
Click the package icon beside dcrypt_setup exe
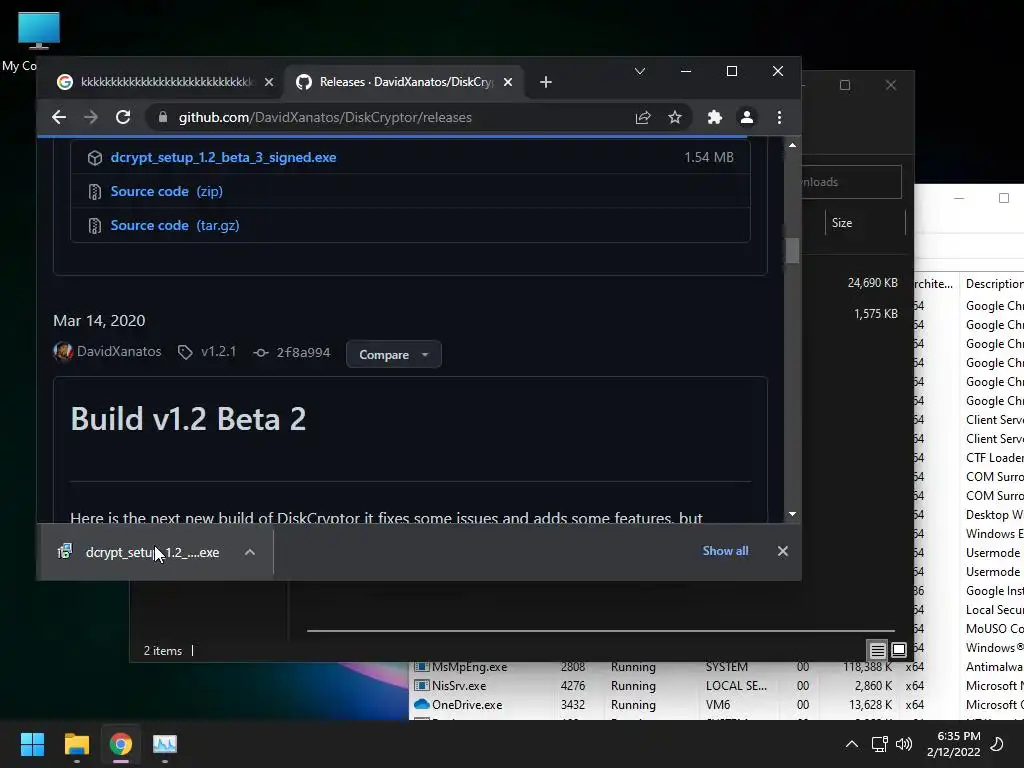95,157
